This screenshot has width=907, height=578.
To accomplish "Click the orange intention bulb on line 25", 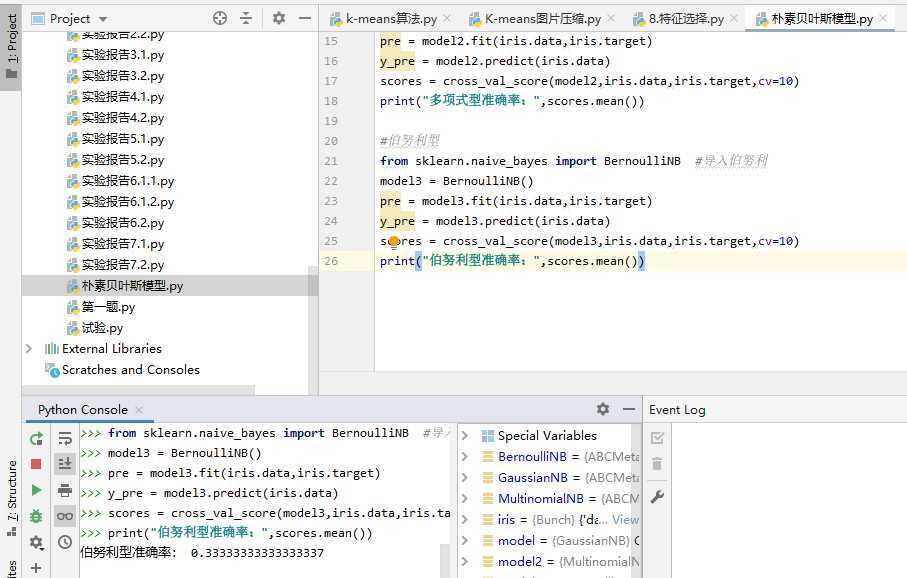I will (x=393, y=241).
